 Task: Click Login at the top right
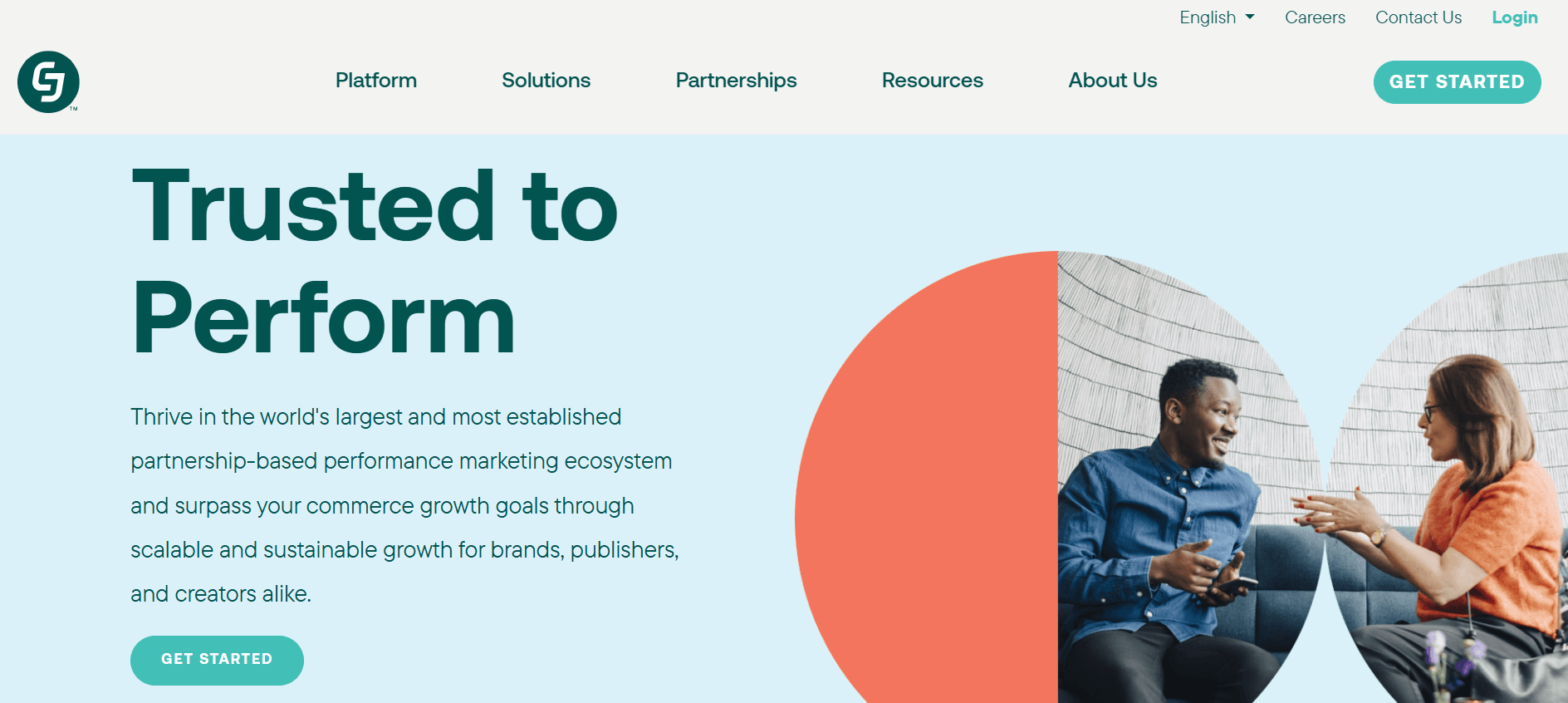(x=1514, y=17)
